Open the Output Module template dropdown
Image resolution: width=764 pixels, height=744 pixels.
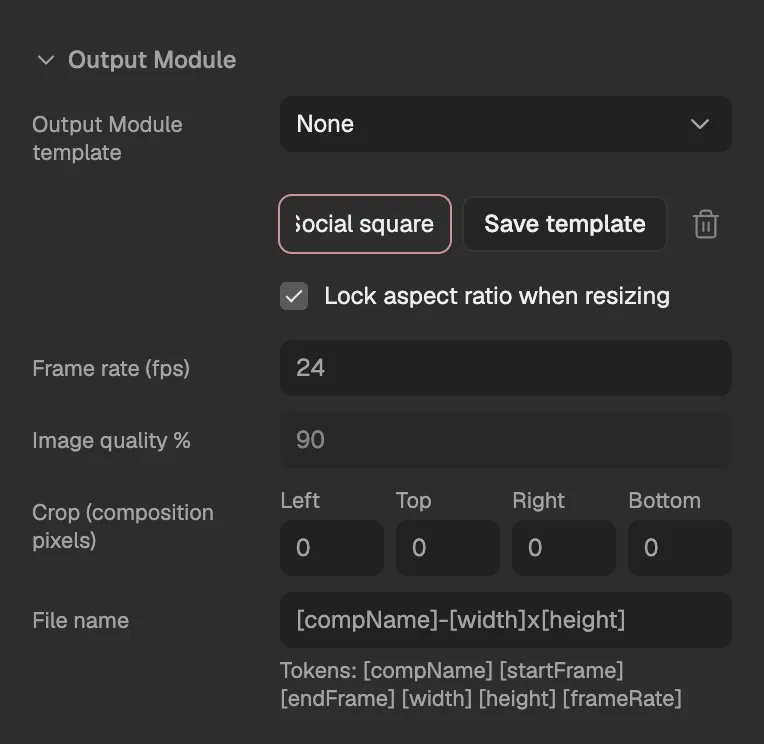coord(505,124)
